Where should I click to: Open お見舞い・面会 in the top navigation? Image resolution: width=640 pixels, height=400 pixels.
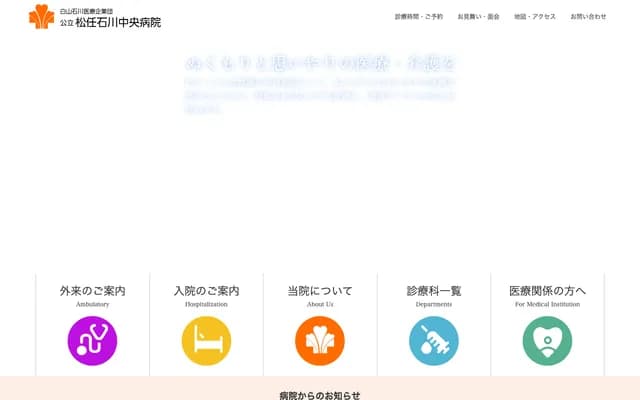tap(478, 17)
